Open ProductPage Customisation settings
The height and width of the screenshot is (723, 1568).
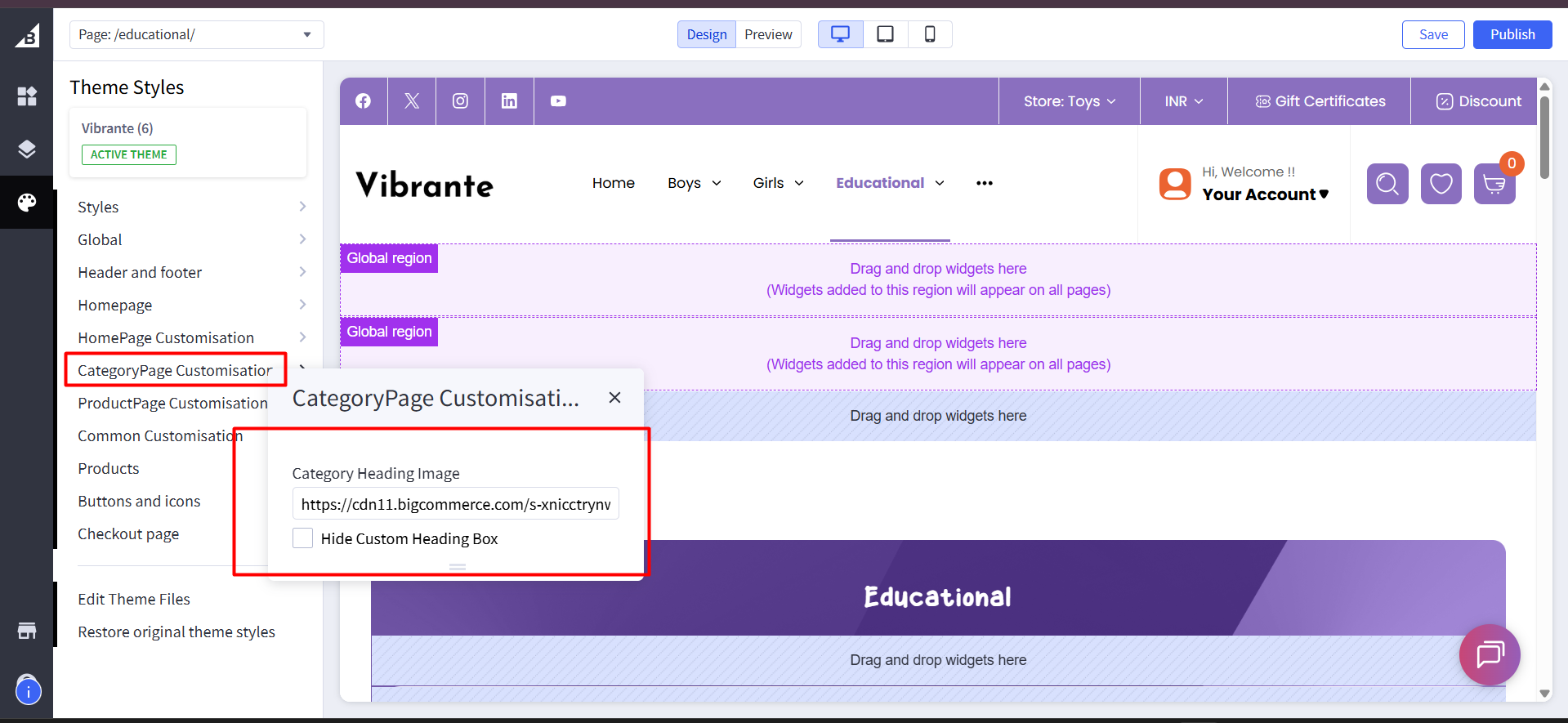pos(172,403)
